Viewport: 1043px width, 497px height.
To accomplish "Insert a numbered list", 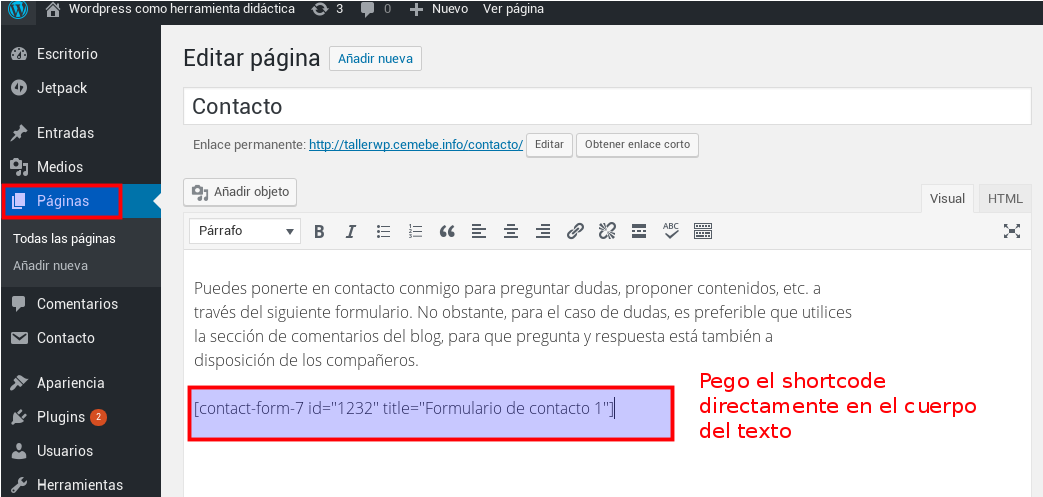I will pos(415,231).
